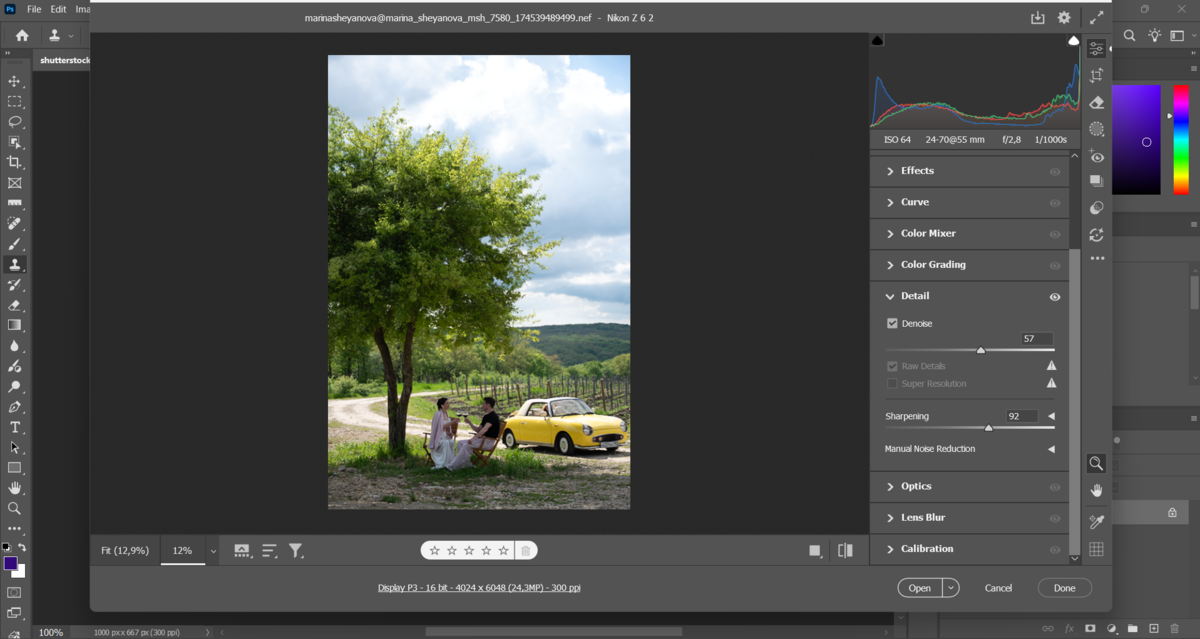Select the Zoom tool in Photoshop toolbar
Viewport: 1200px width, 639px height.
(x=14, y=508)
